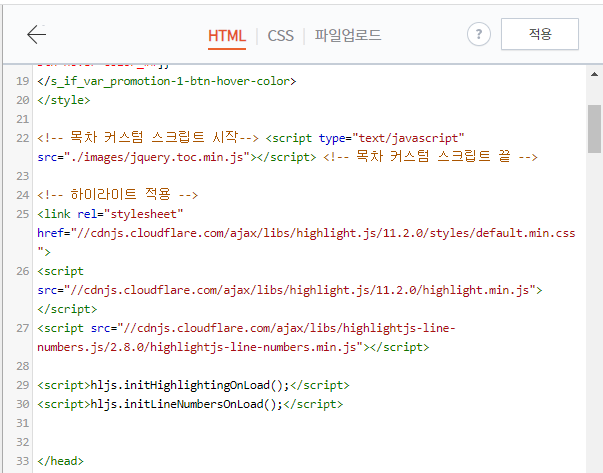Screen dimensions: 603x473
Task: Click line number 19 in the gutter
Action: [x=23, y=81]
